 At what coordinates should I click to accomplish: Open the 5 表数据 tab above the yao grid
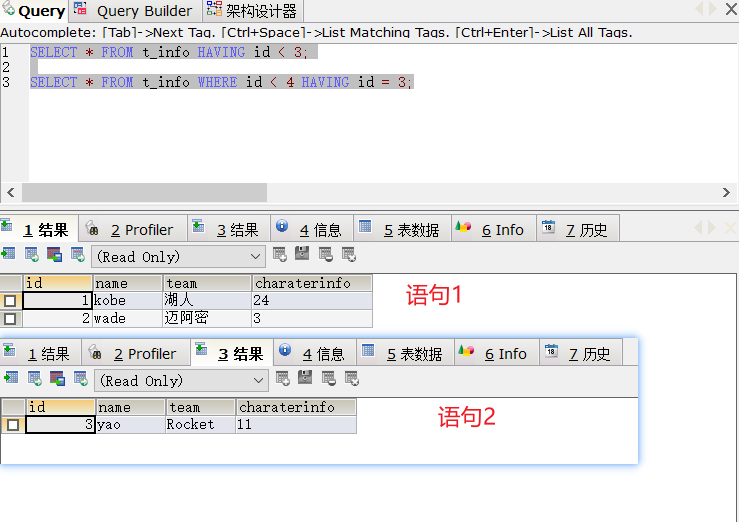coord(405,353)
